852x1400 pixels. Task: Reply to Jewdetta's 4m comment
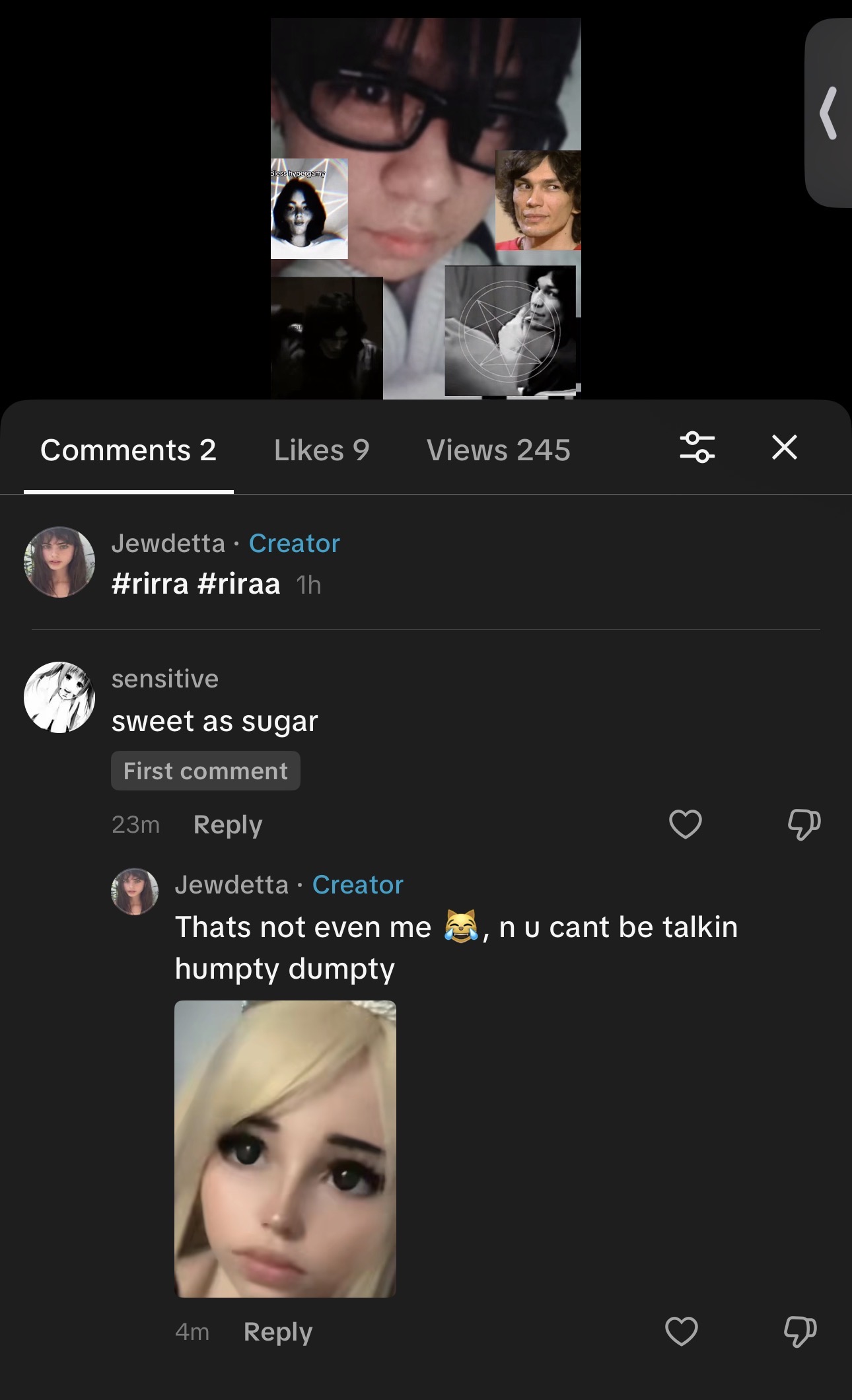click(x=278, y=1332)
